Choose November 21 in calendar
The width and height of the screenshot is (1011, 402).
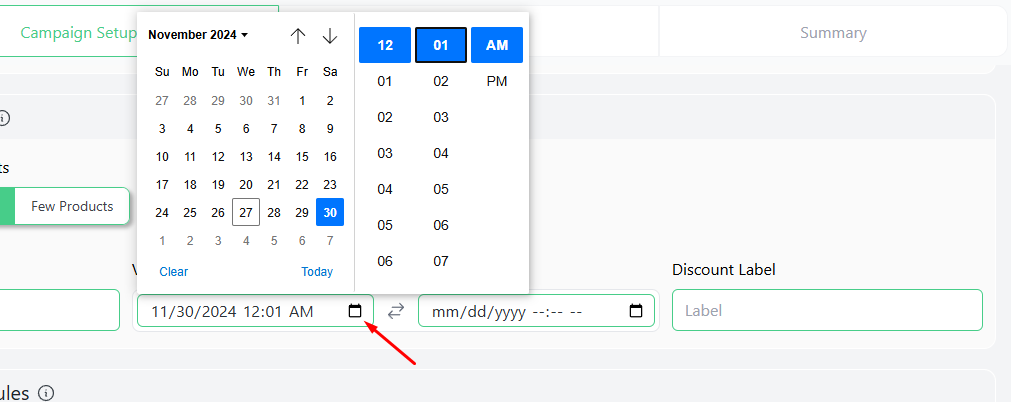tap(274, 185)
